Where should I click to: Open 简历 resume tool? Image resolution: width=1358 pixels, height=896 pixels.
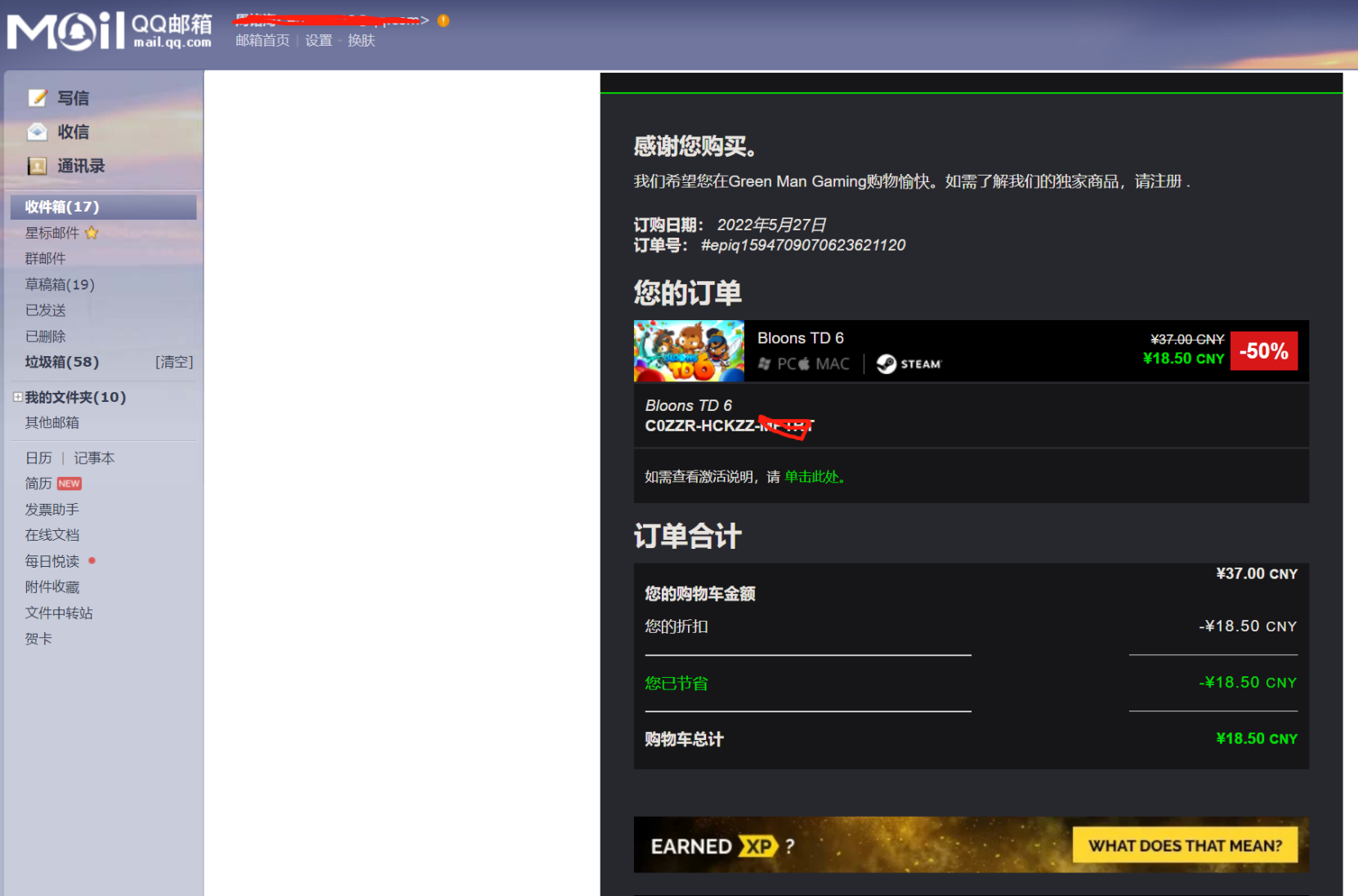(x=38, y=484)
